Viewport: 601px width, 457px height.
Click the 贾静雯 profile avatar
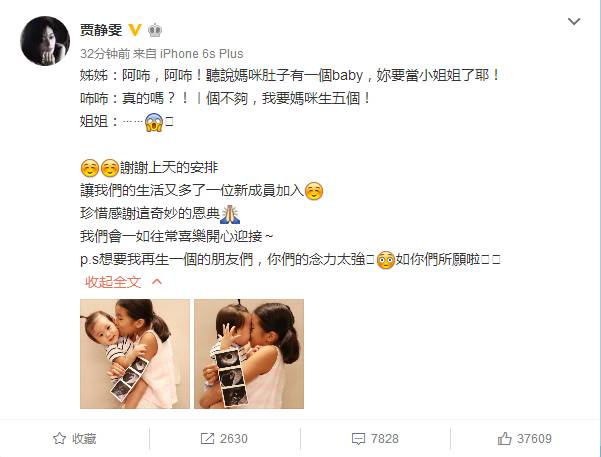45,41
